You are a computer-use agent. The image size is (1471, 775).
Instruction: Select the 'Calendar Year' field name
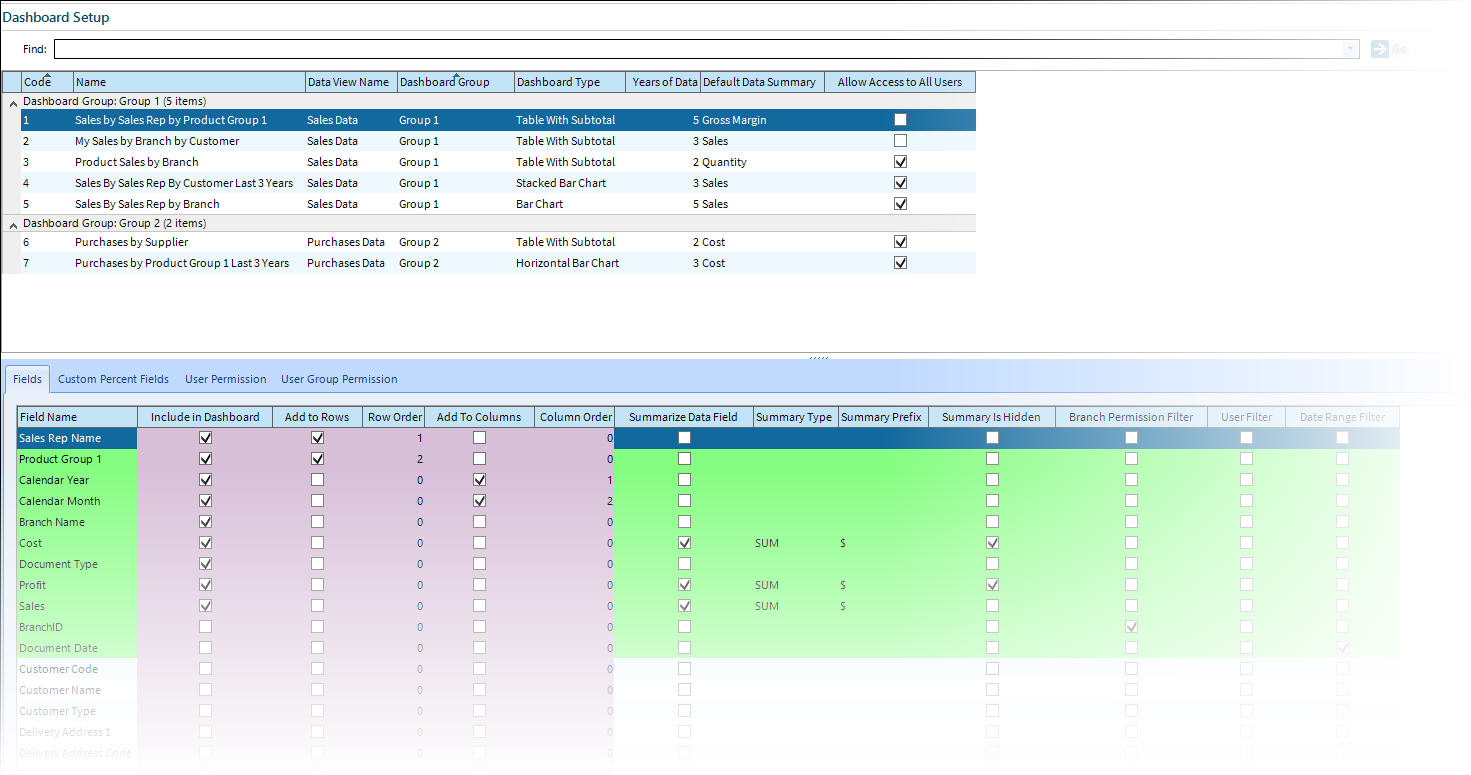pyautogui.click(x=54, y=480)
